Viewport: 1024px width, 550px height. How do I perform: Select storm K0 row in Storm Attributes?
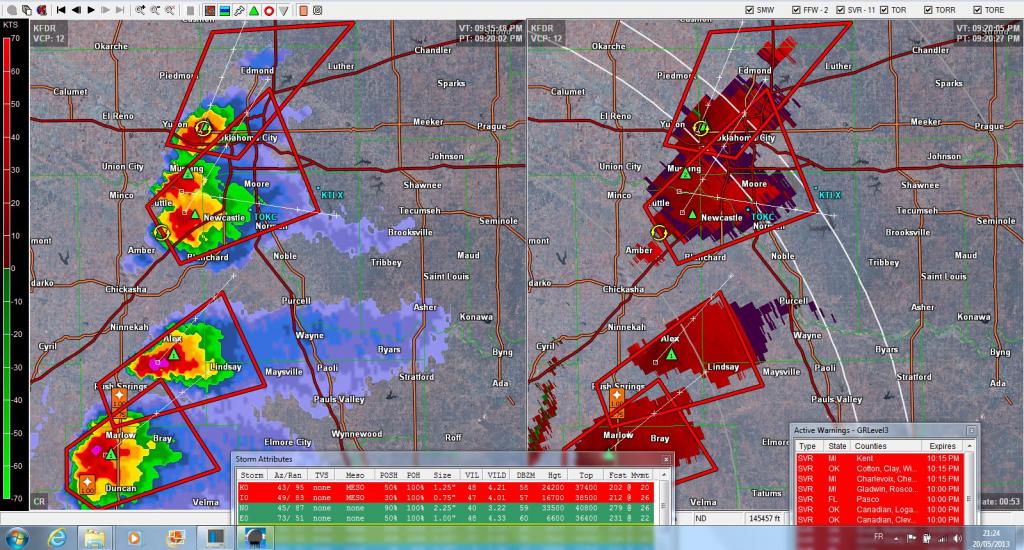pyautogui.click(x=446, y=487)
